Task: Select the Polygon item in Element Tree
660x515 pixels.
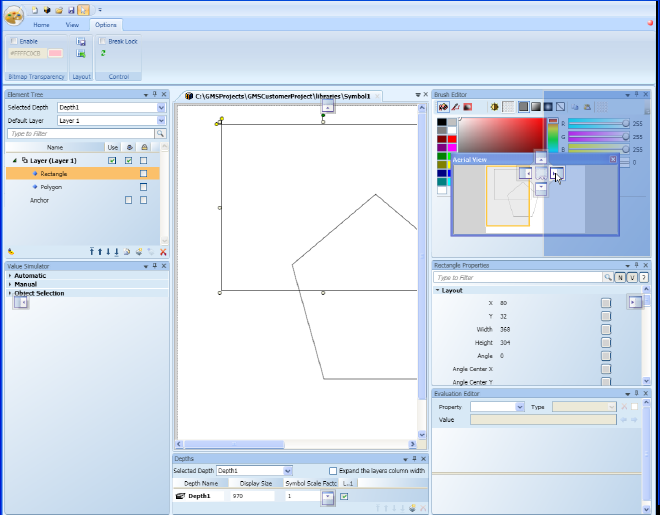Action: click(x=51, y=187)
